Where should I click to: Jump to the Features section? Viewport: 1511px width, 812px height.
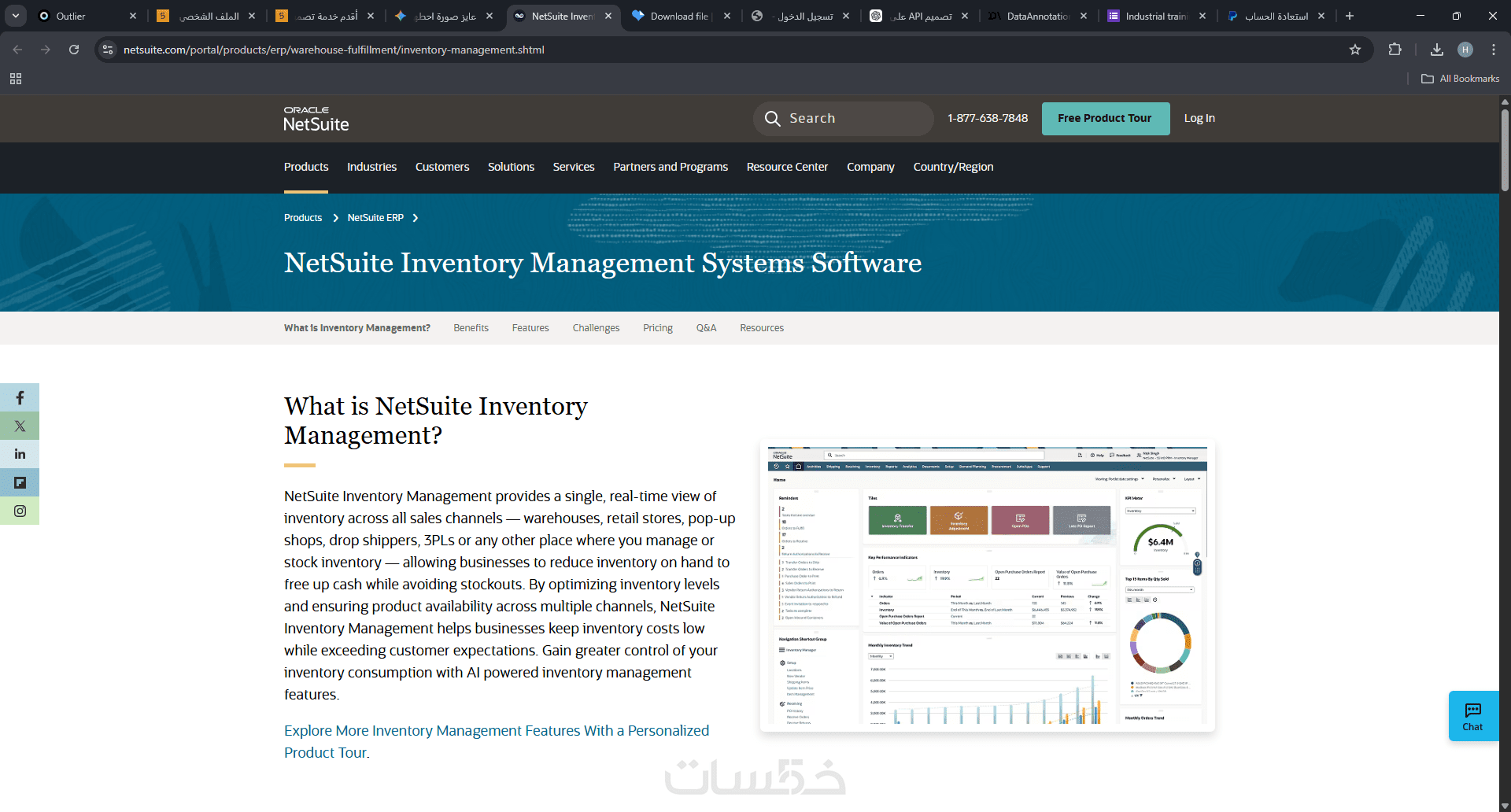(x=530, y=328)
